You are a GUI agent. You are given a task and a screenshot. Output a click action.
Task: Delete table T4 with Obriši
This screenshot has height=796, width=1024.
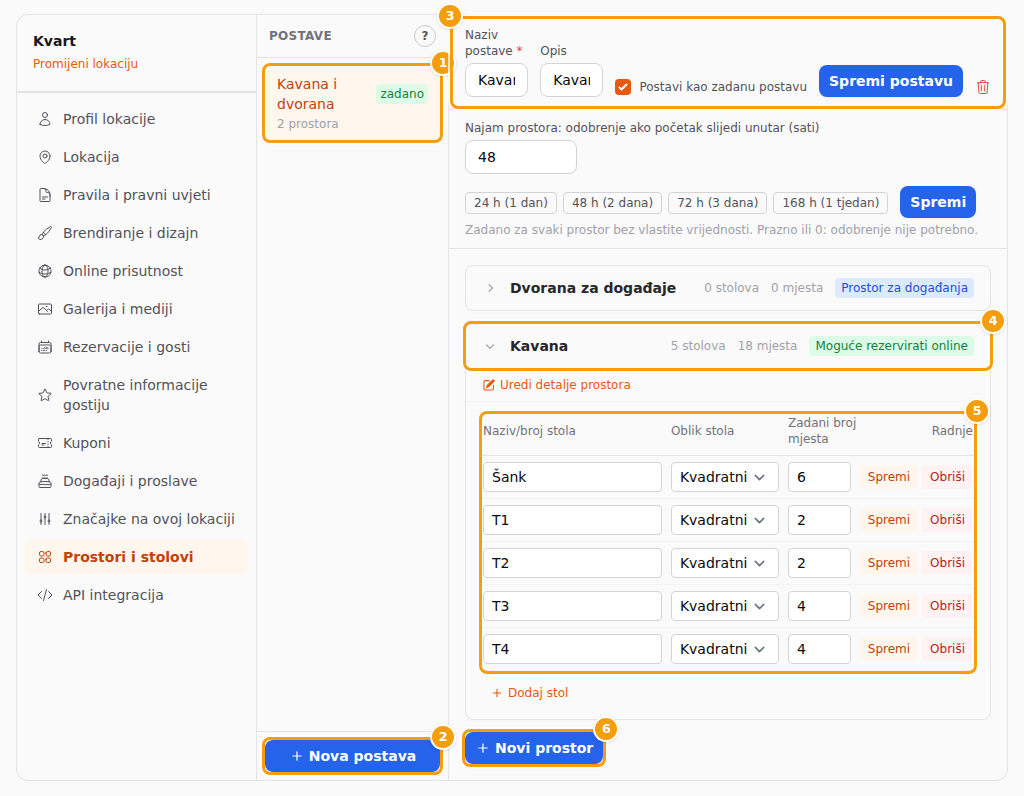(x=947, y=648)
